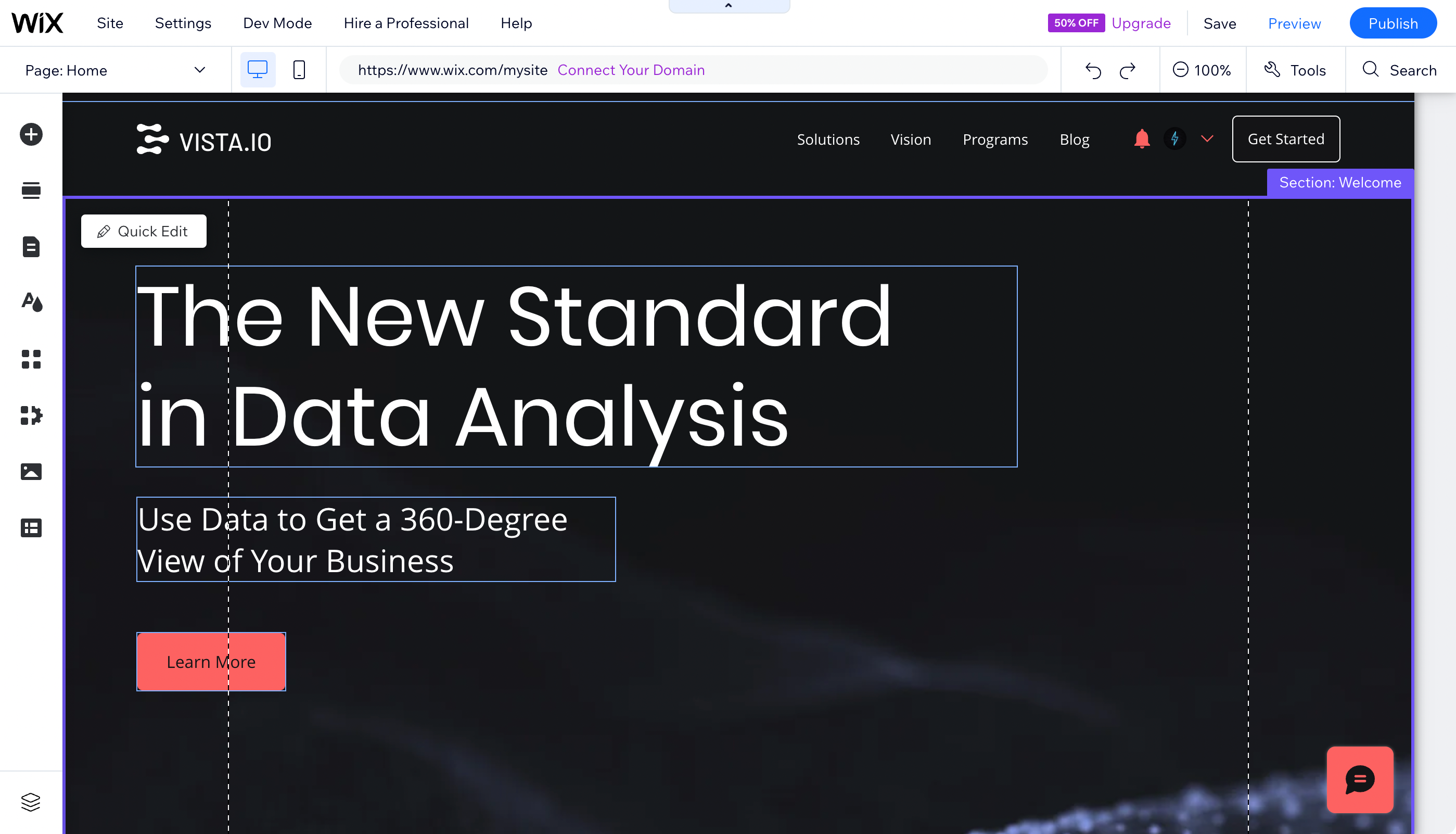Toggle the Quick Edit mode button
Viewport: 1456px width, 834px height.
pos(143,231)
